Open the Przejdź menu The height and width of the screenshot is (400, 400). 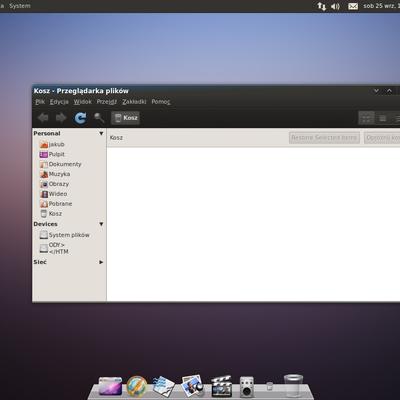107,102
